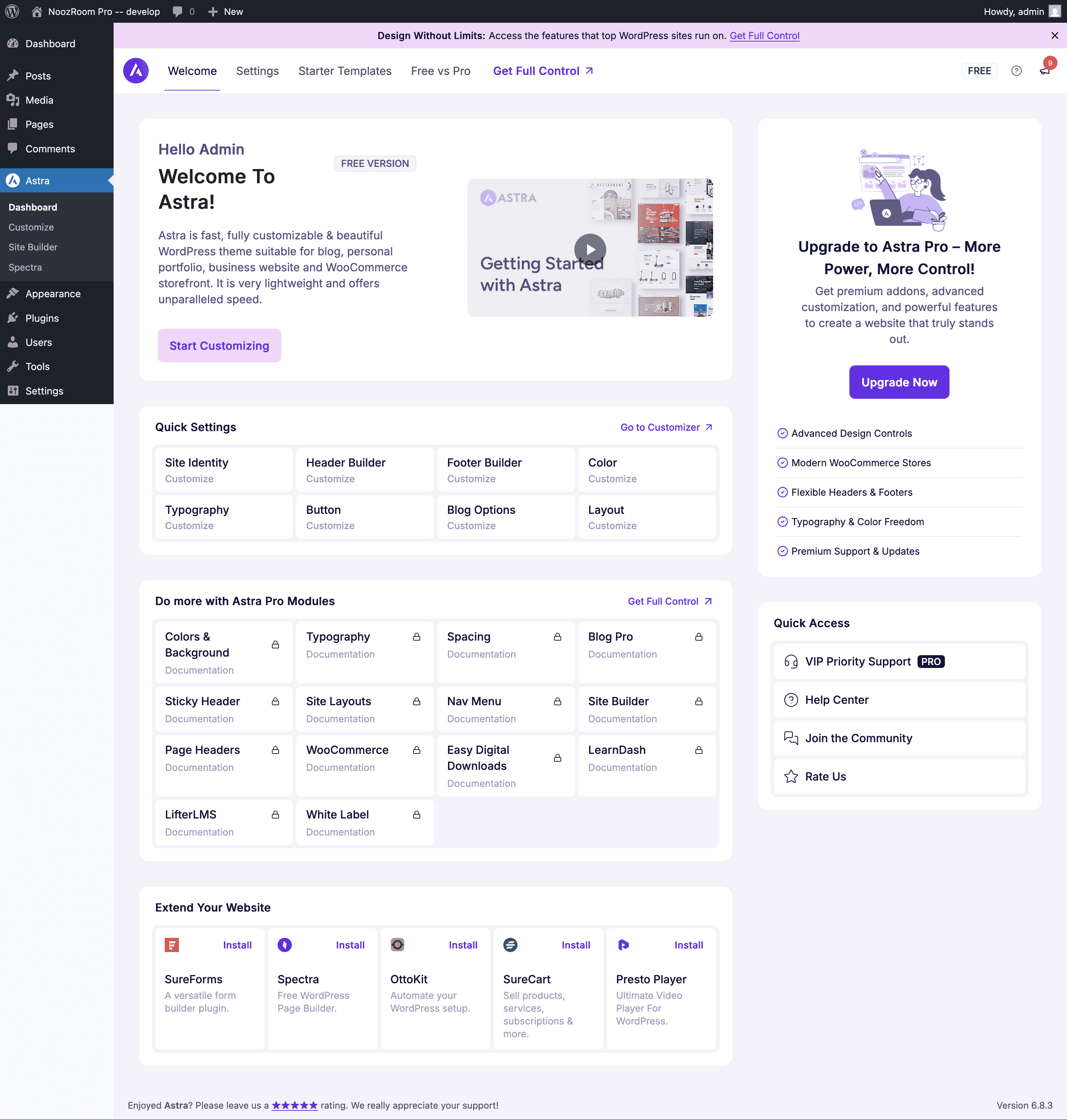Screen dimensions: 1067x1120
Task: Click the OttoKit icon under Extend Your Website
Action: pyautogui.click(x=397, y=945)
